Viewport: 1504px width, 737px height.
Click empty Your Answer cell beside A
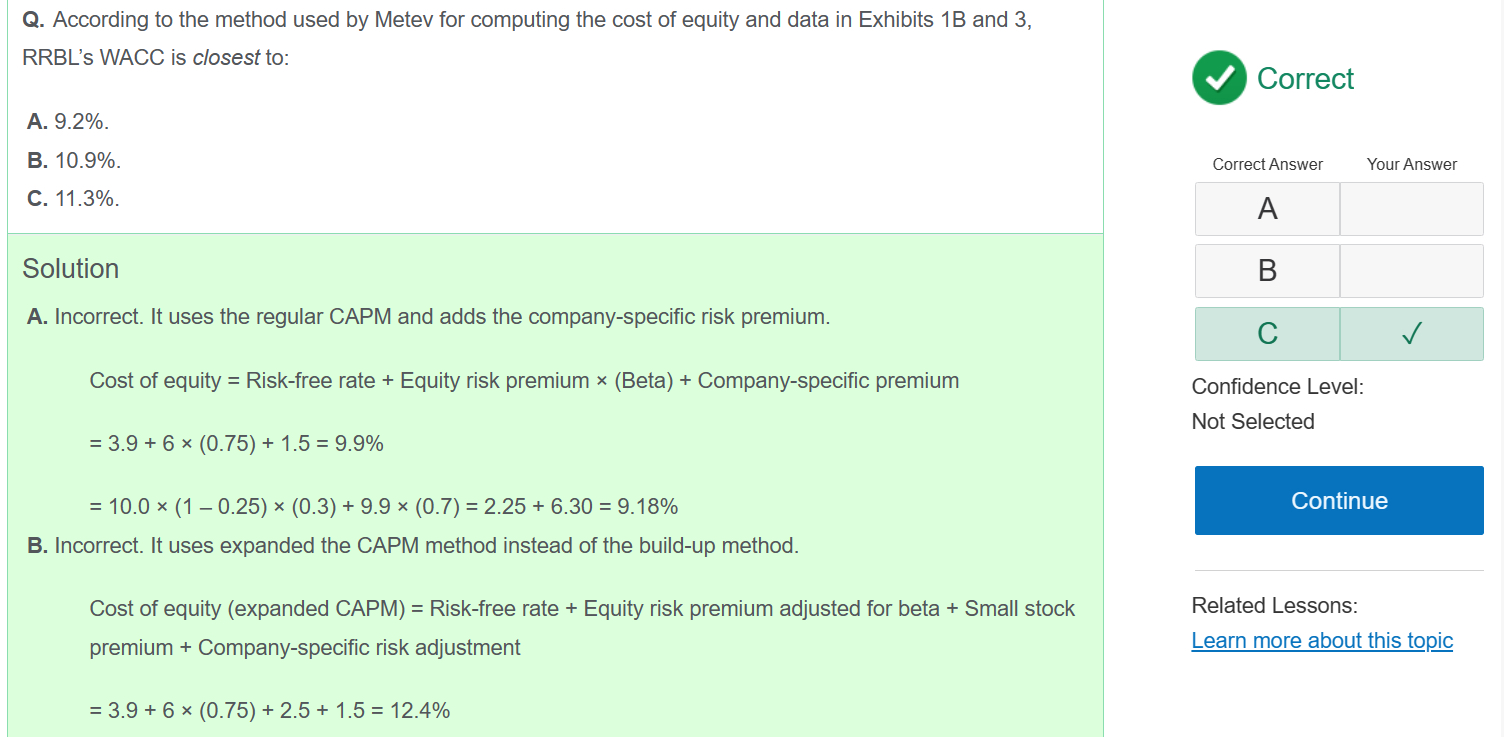pos(1411,209)
